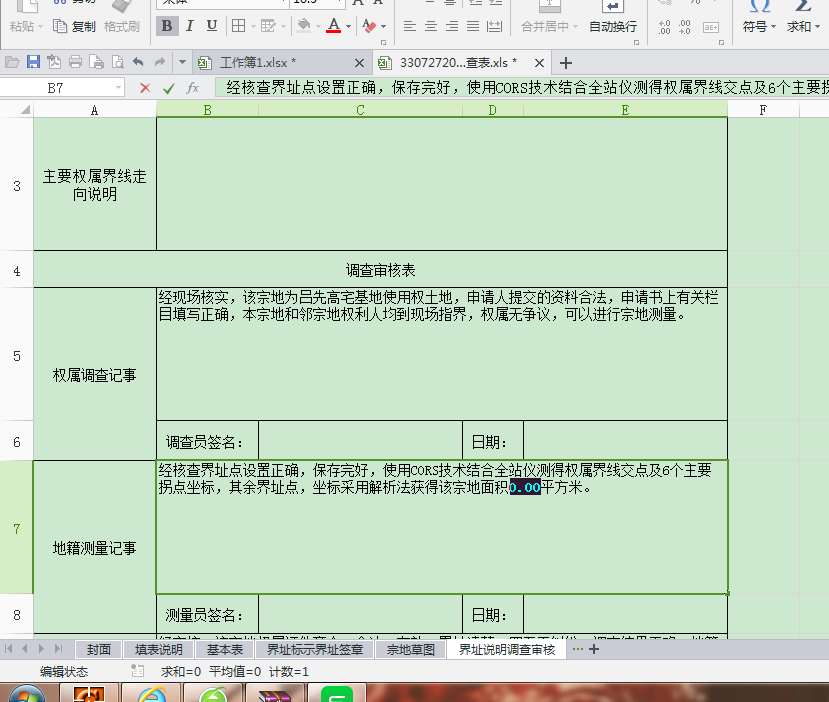Add a new sheet with plus icon
The height and width of the screenshot is (702, 829).
(594, 649)
